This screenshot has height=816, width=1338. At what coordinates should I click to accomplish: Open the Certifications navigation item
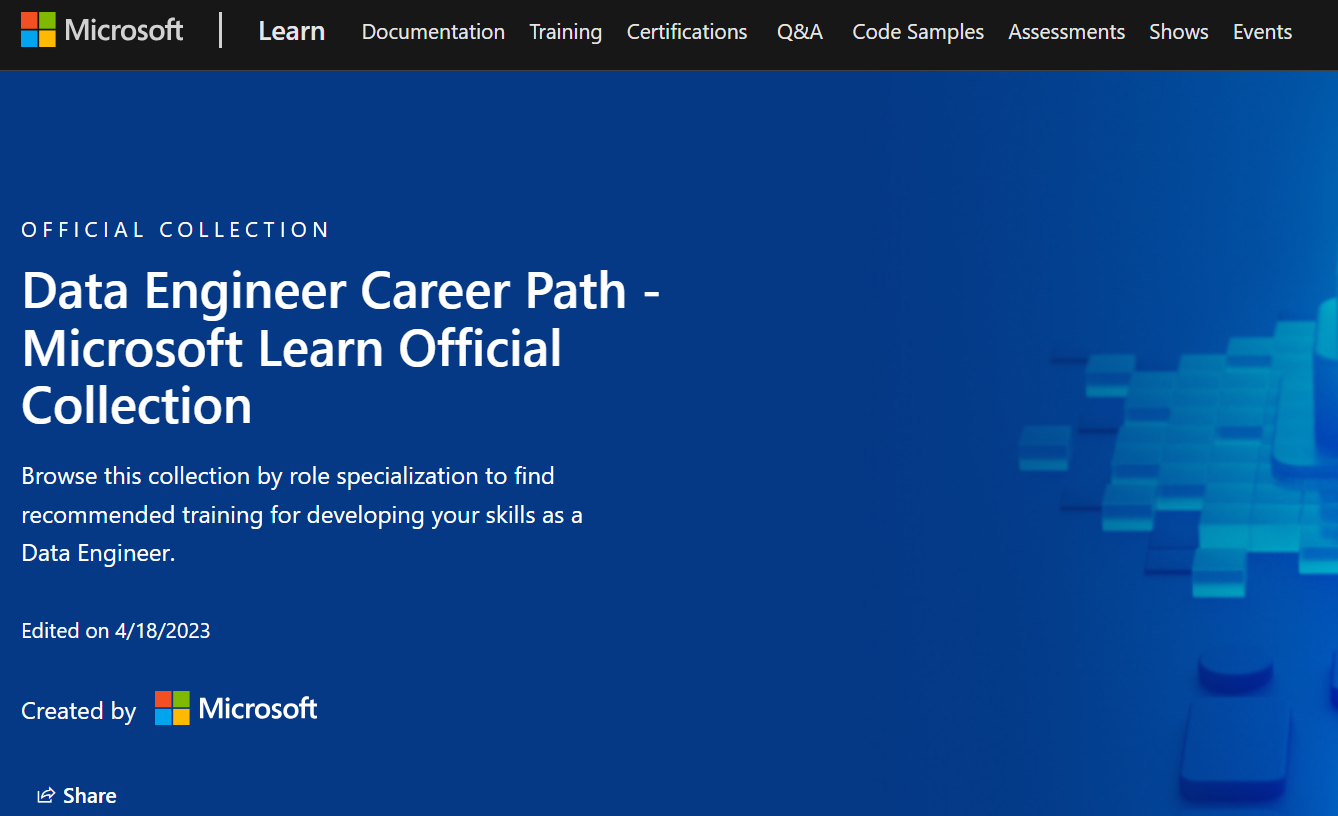[x=686, y=31]
